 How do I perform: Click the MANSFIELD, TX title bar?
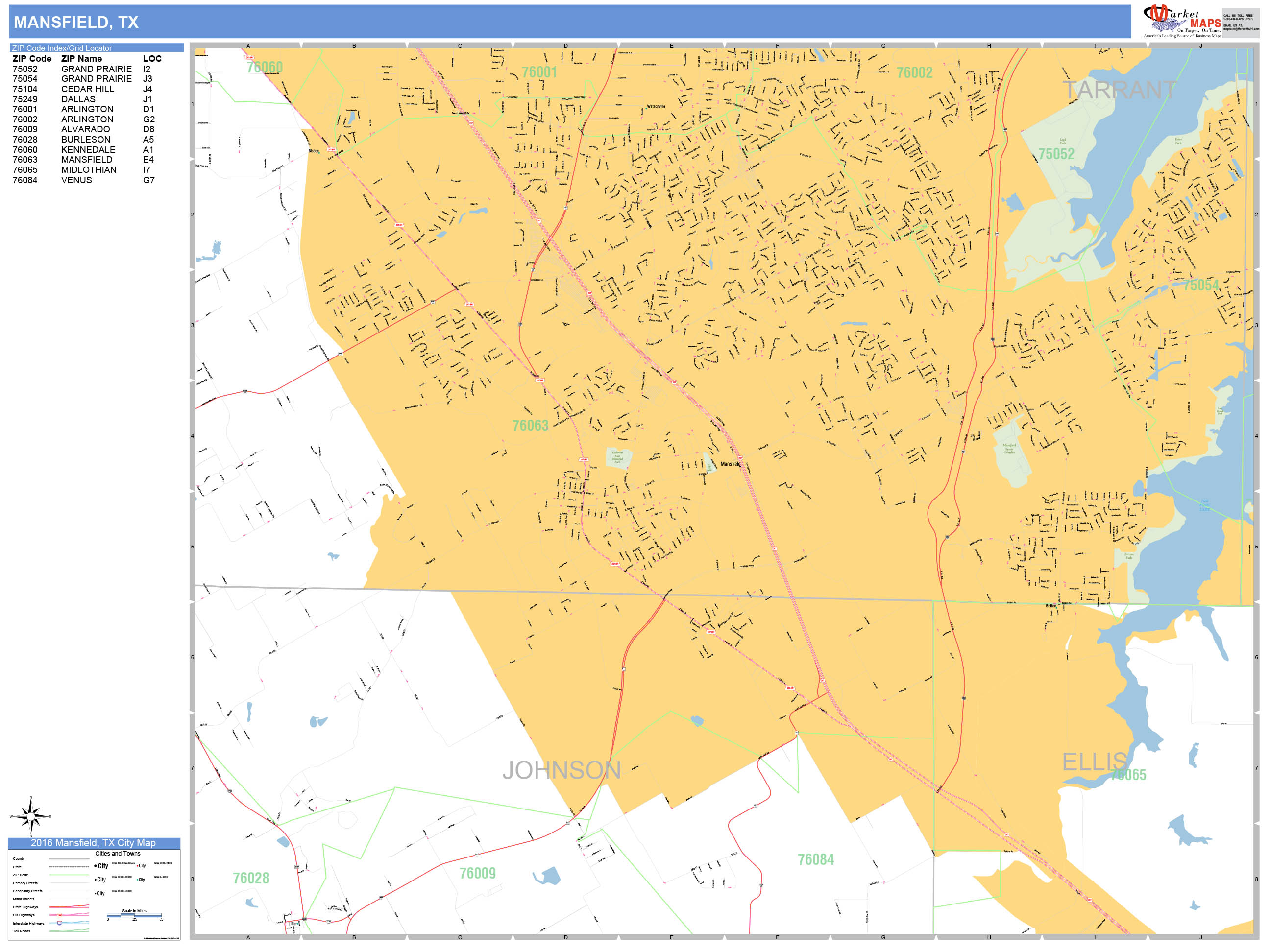(x=76, y=22)
